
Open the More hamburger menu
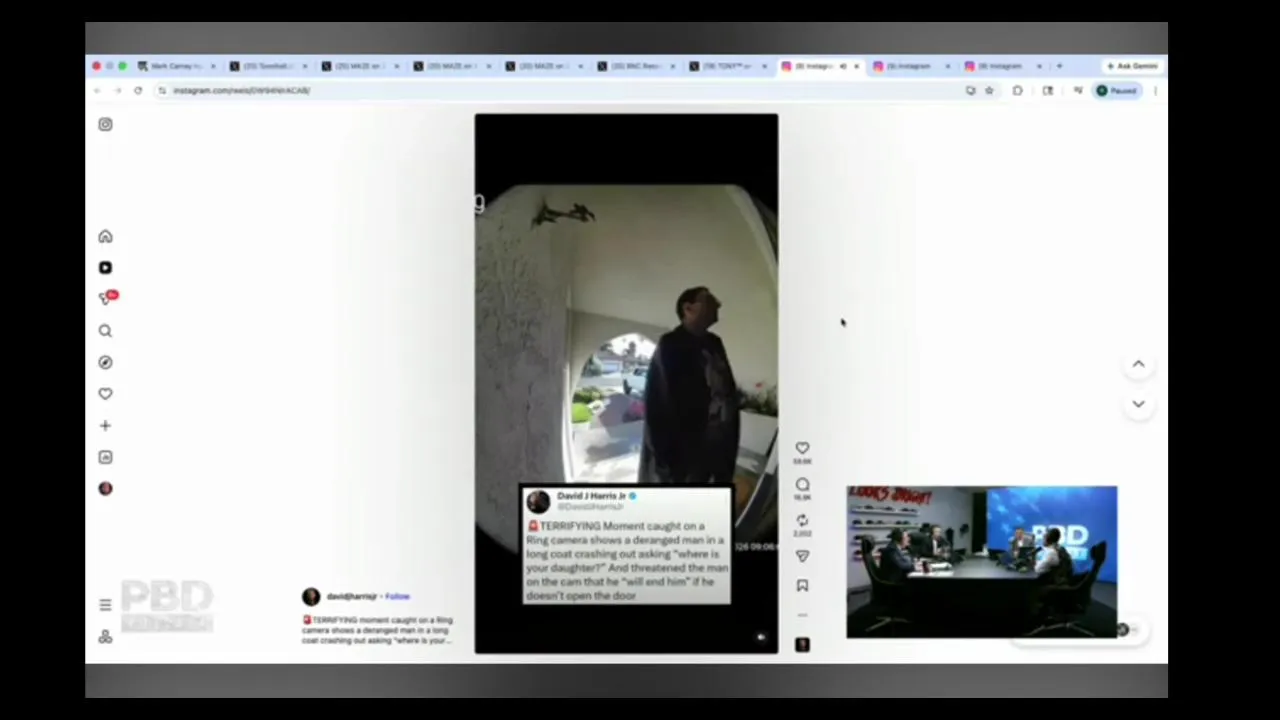click(x=105, y=605)
